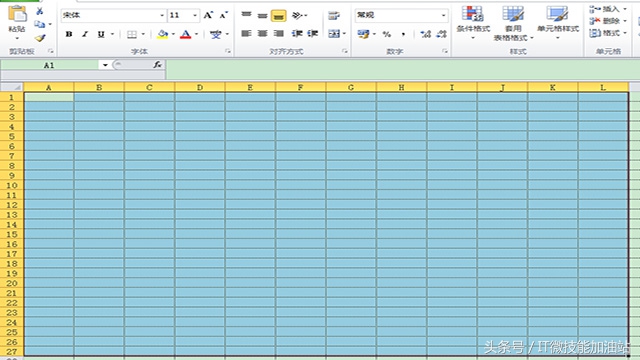The width and height of the screenshot is (640, 360).
Task: Open the number (数字) dialog launcher
Action: 445,51
